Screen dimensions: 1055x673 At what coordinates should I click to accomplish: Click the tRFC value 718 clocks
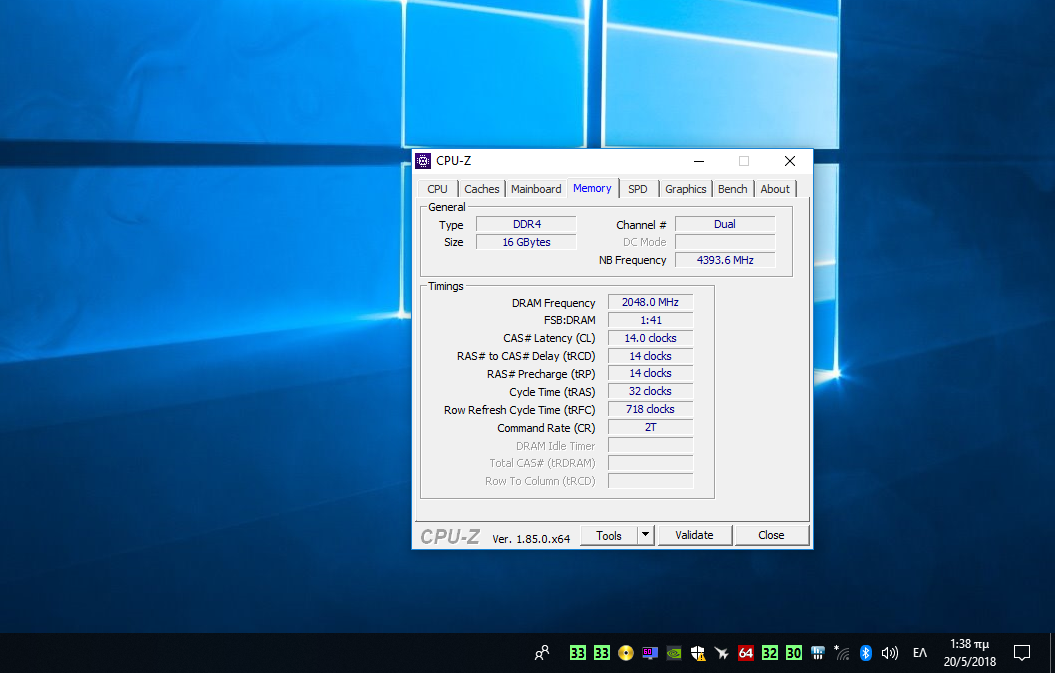pos(650,409)
